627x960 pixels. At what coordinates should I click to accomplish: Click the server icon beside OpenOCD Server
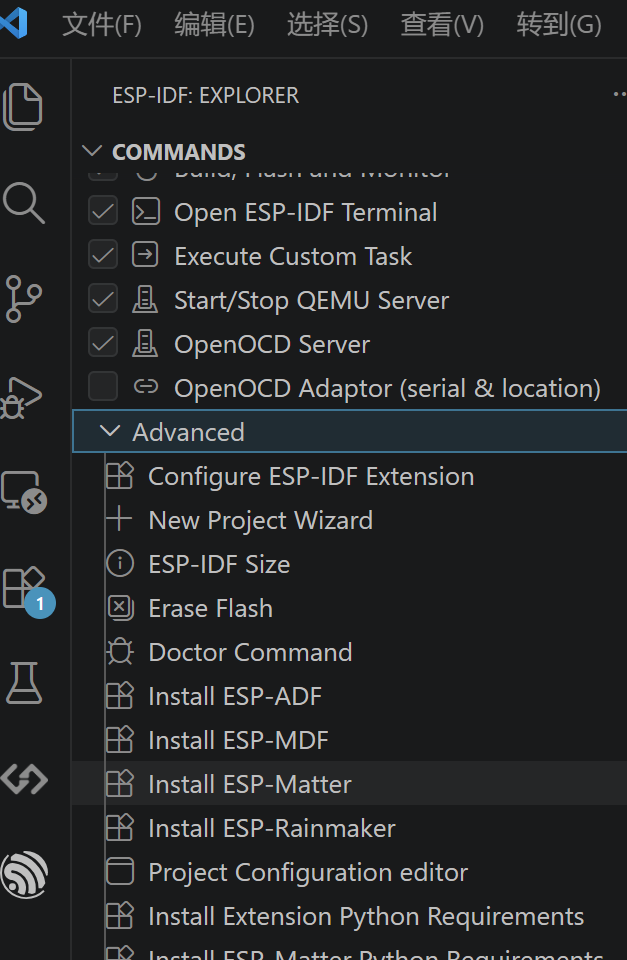pos(145,343)
